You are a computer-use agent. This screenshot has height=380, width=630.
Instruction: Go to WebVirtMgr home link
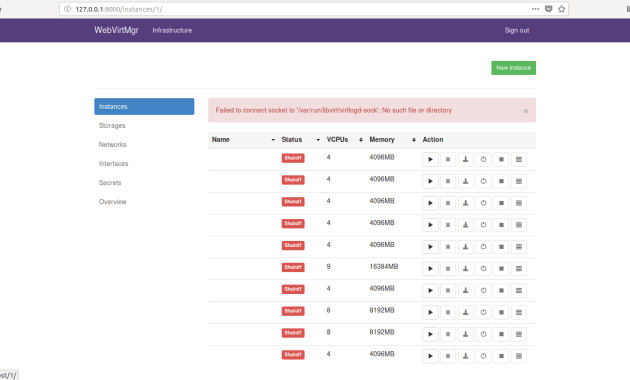[x=116, y=30]
